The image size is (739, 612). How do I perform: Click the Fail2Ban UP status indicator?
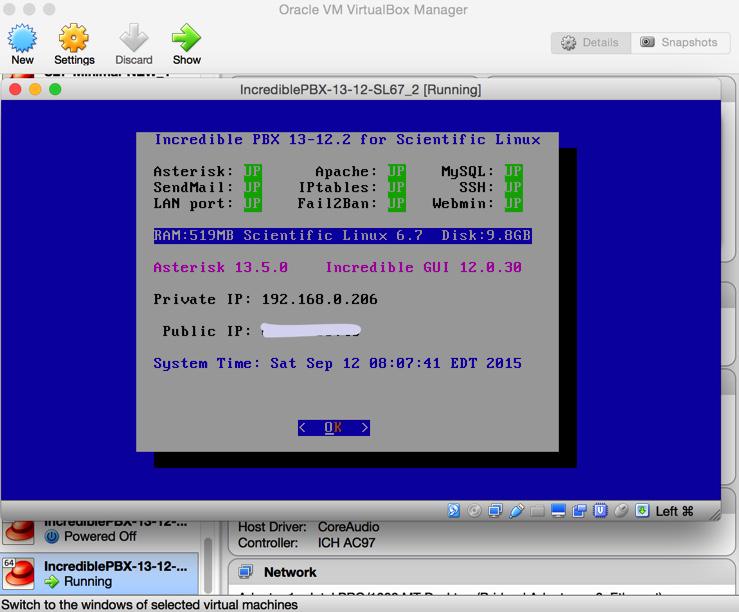[397, 203]
